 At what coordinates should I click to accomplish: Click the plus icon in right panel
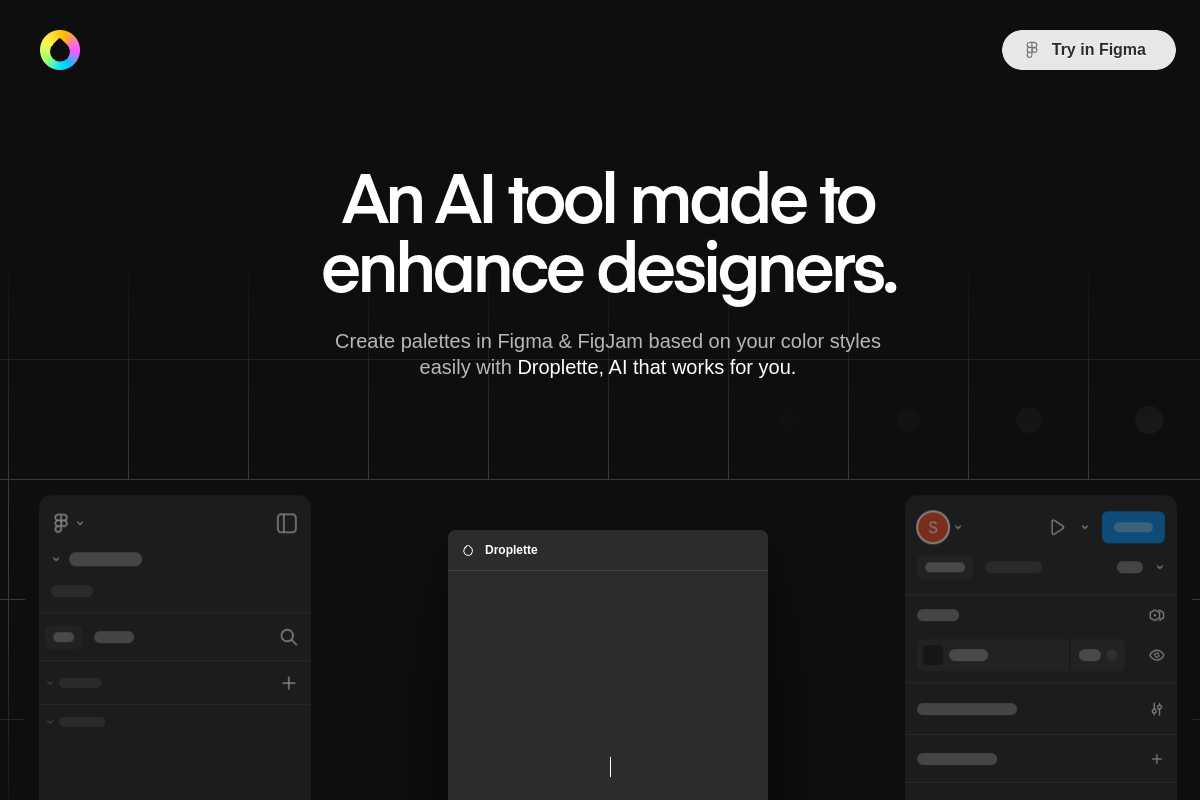[x=1157, y=759]
